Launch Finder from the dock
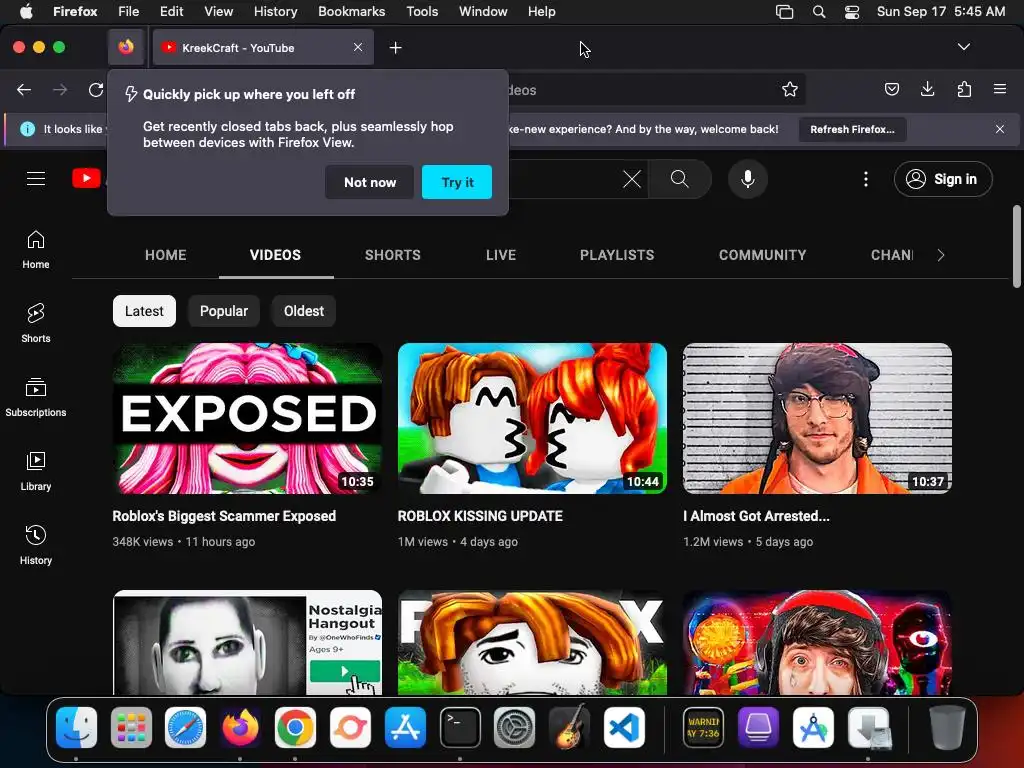The image size is (1024, 768). tap(76, 728)
